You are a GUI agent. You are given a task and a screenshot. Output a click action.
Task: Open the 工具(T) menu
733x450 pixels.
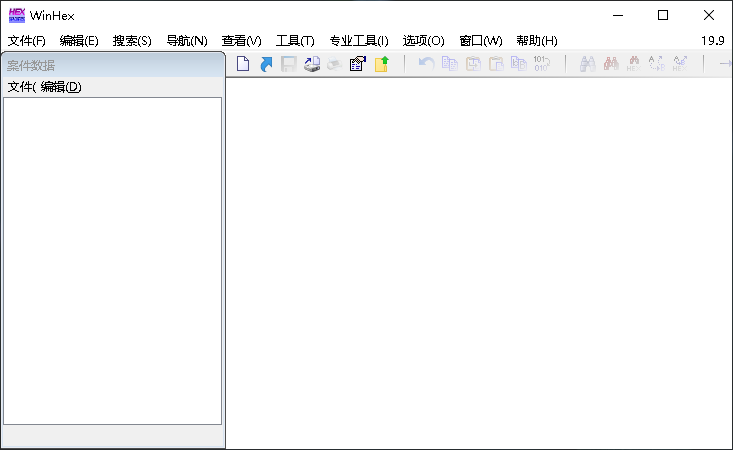coord(295,41)
